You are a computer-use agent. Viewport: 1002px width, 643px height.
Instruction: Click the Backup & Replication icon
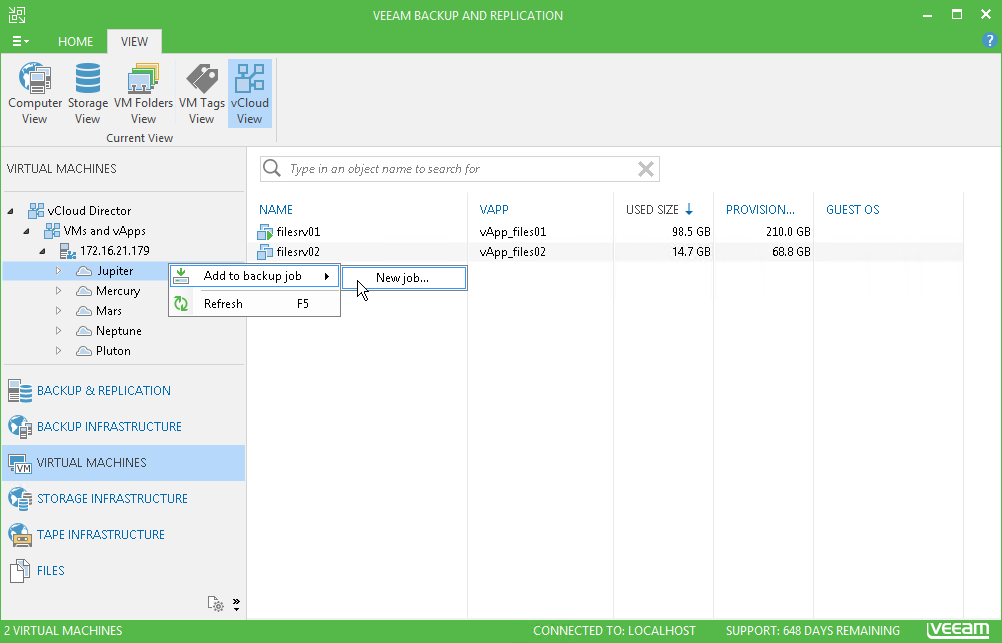click(x=20, y=391)
